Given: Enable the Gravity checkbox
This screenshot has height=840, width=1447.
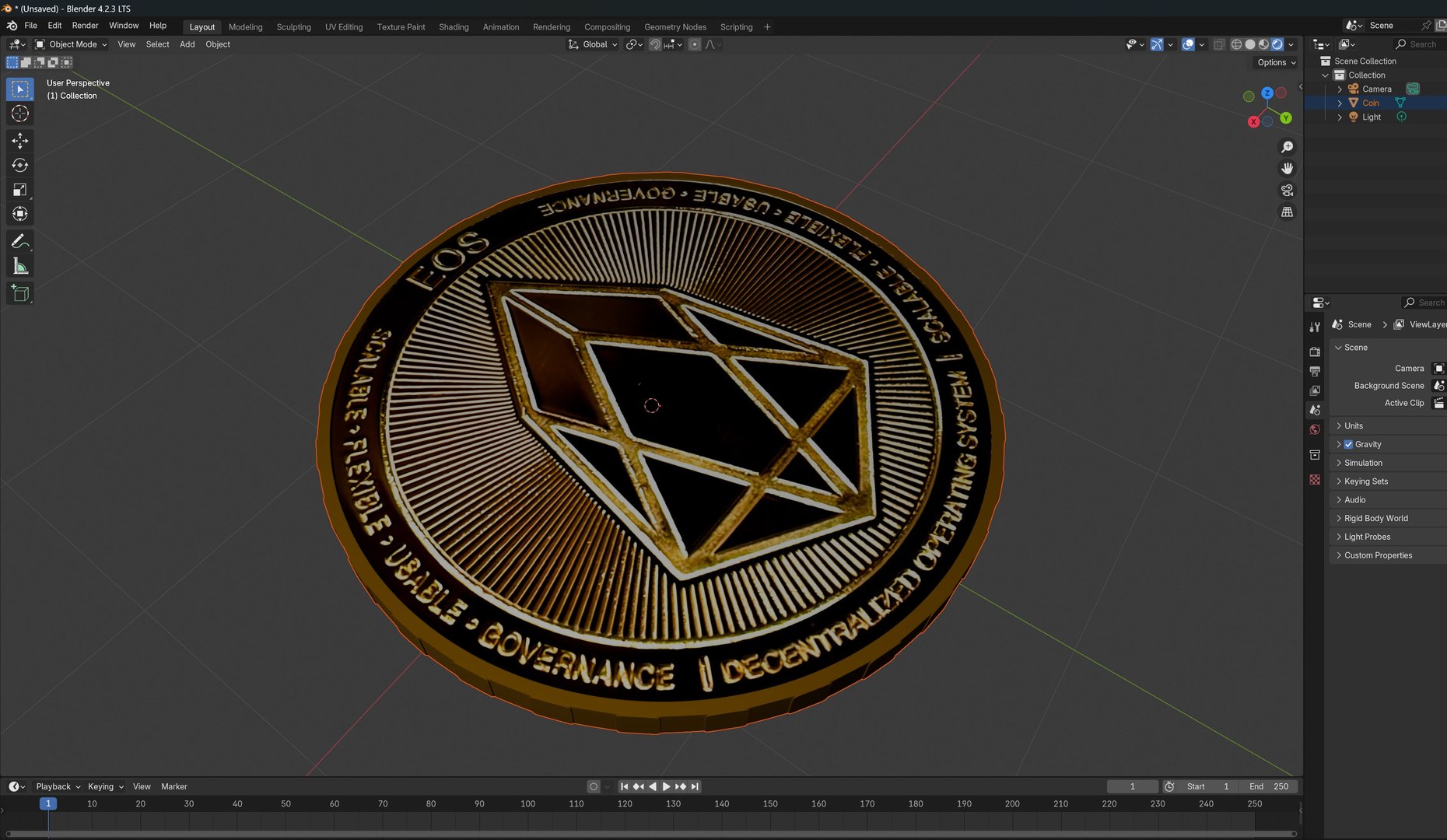Looking at the screenshot, I should [x=1348, y=444].
